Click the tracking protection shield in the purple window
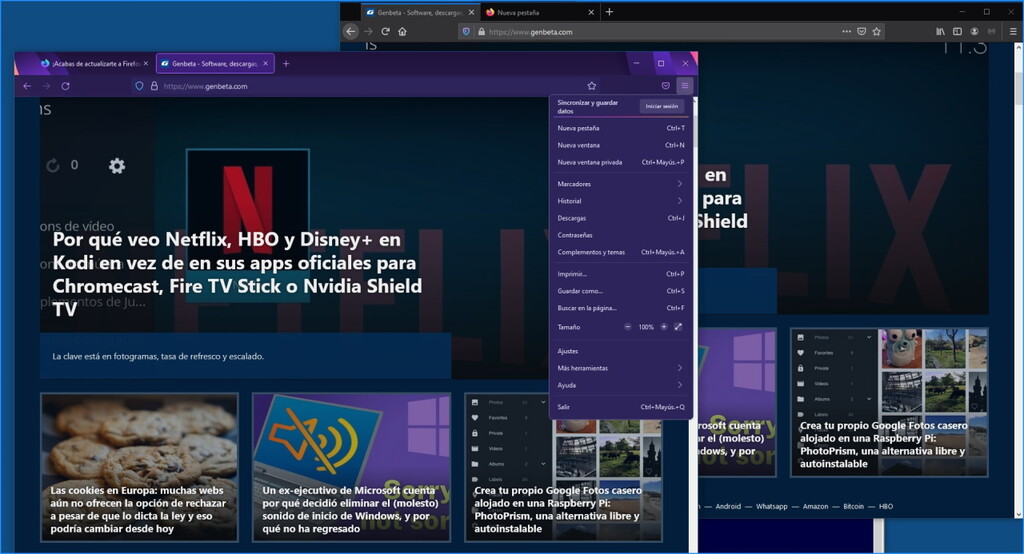The height and width of the screenshot is (554, 1024). pos(139,86)
